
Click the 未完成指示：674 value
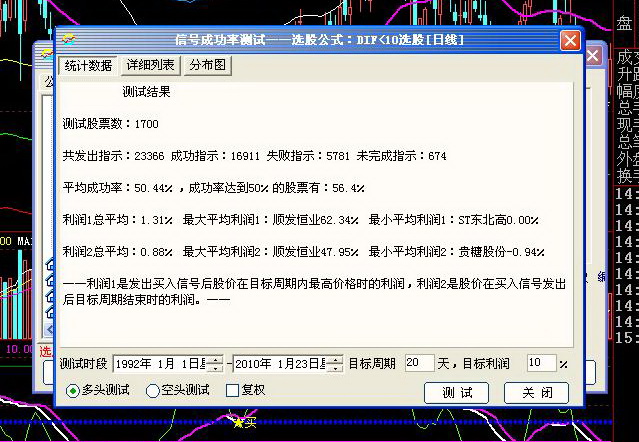coord(401,156)
